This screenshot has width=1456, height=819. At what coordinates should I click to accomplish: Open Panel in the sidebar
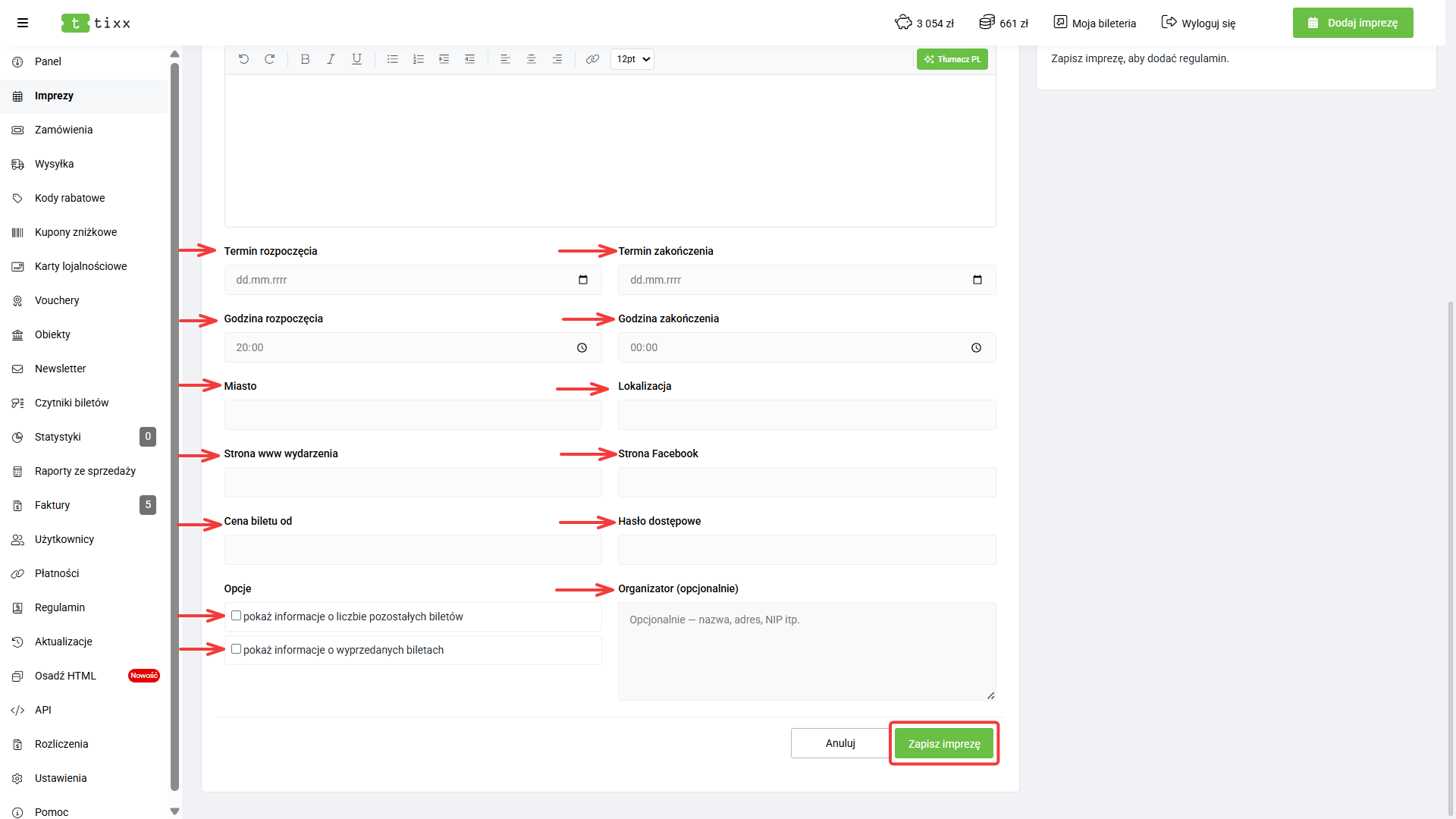[83, 61]
